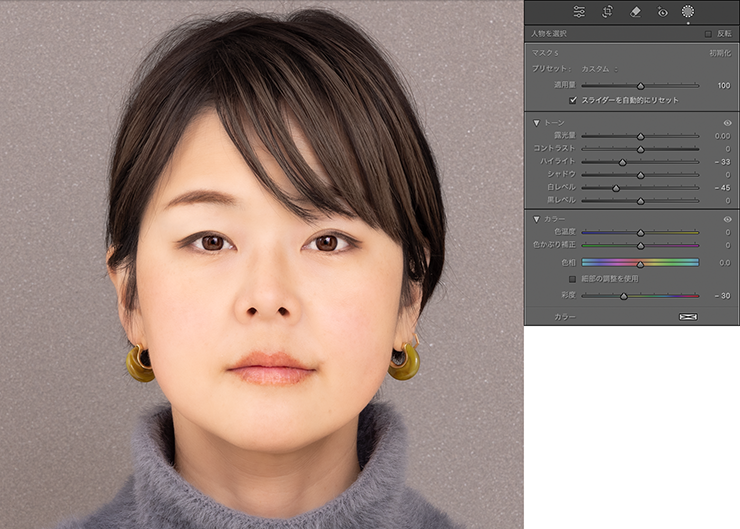Image resolution: width=740 pixels, height=529 pixels.
Task: Click the 初期化 reset button
Action: [720, 52]
